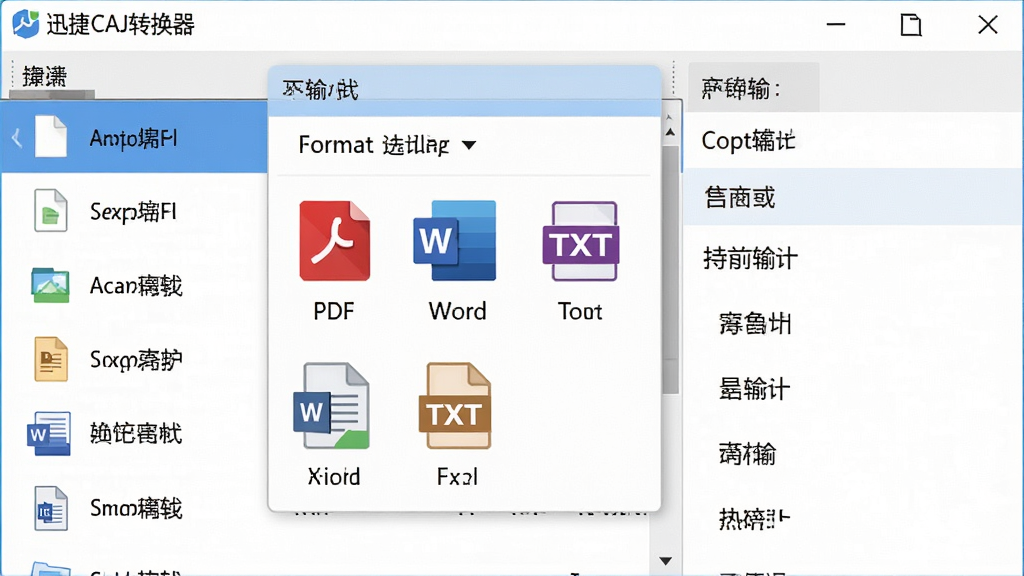This screenshot has width=1024, height=576.
Task: Select the brown TXT icon labeled Fxal
Action: click(455, 406)
